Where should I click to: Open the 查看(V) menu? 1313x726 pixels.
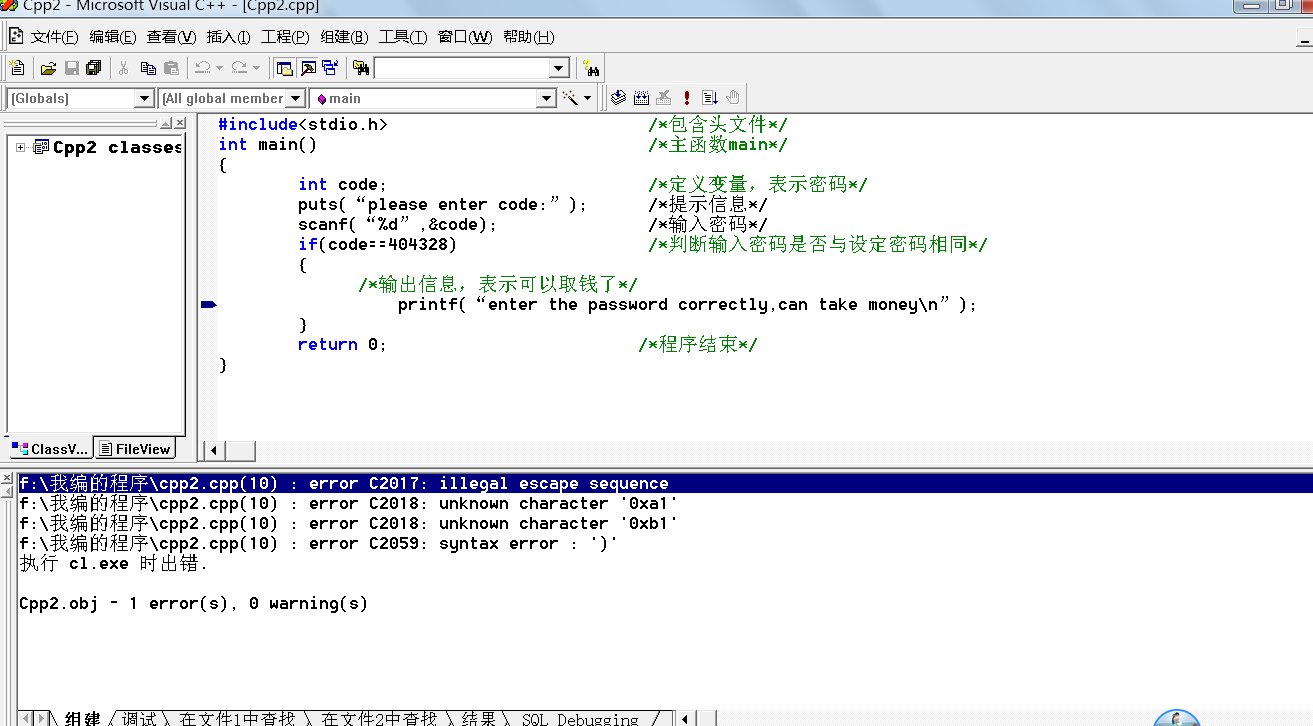pyautogui.click(x=171, y=37)
